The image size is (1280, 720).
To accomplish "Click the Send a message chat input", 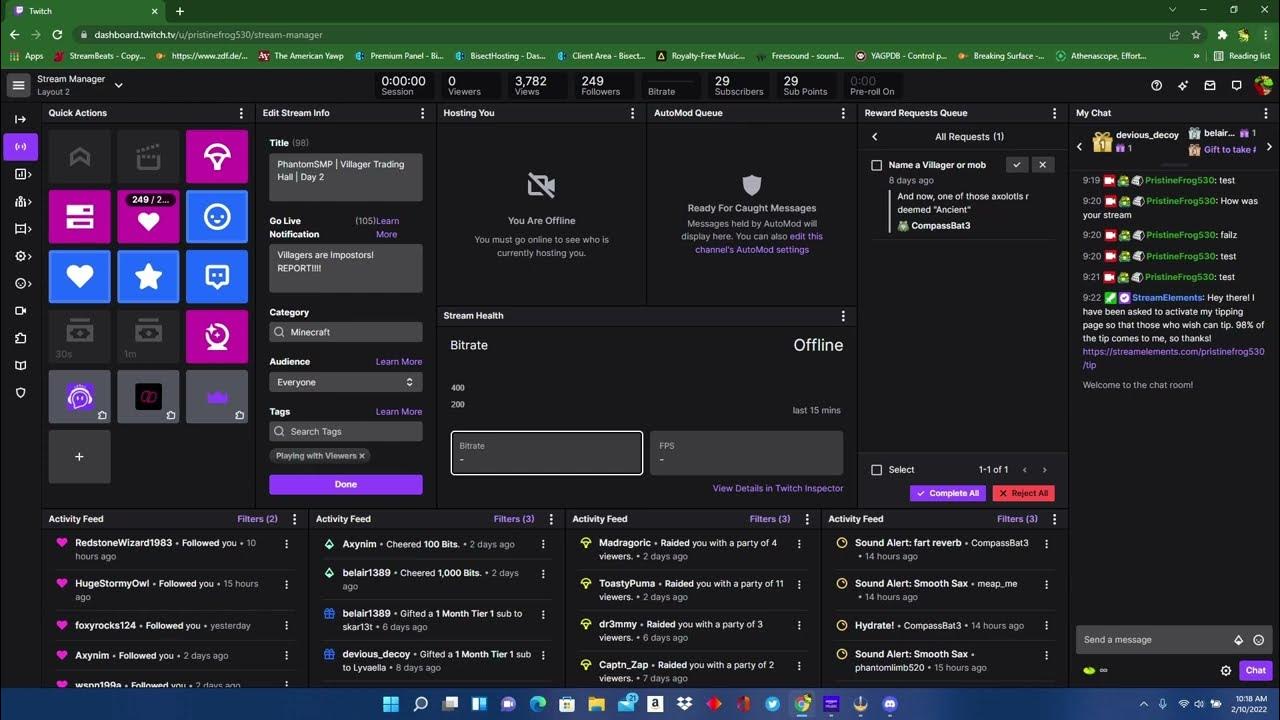I will [1173, 640].
